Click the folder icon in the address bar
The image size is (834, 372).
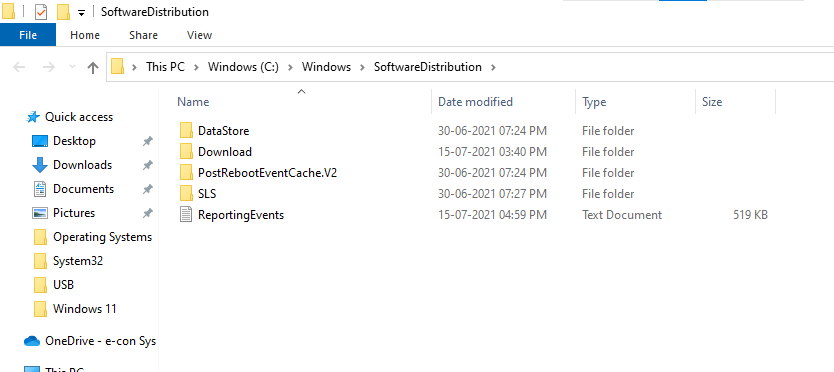[118, 67]
